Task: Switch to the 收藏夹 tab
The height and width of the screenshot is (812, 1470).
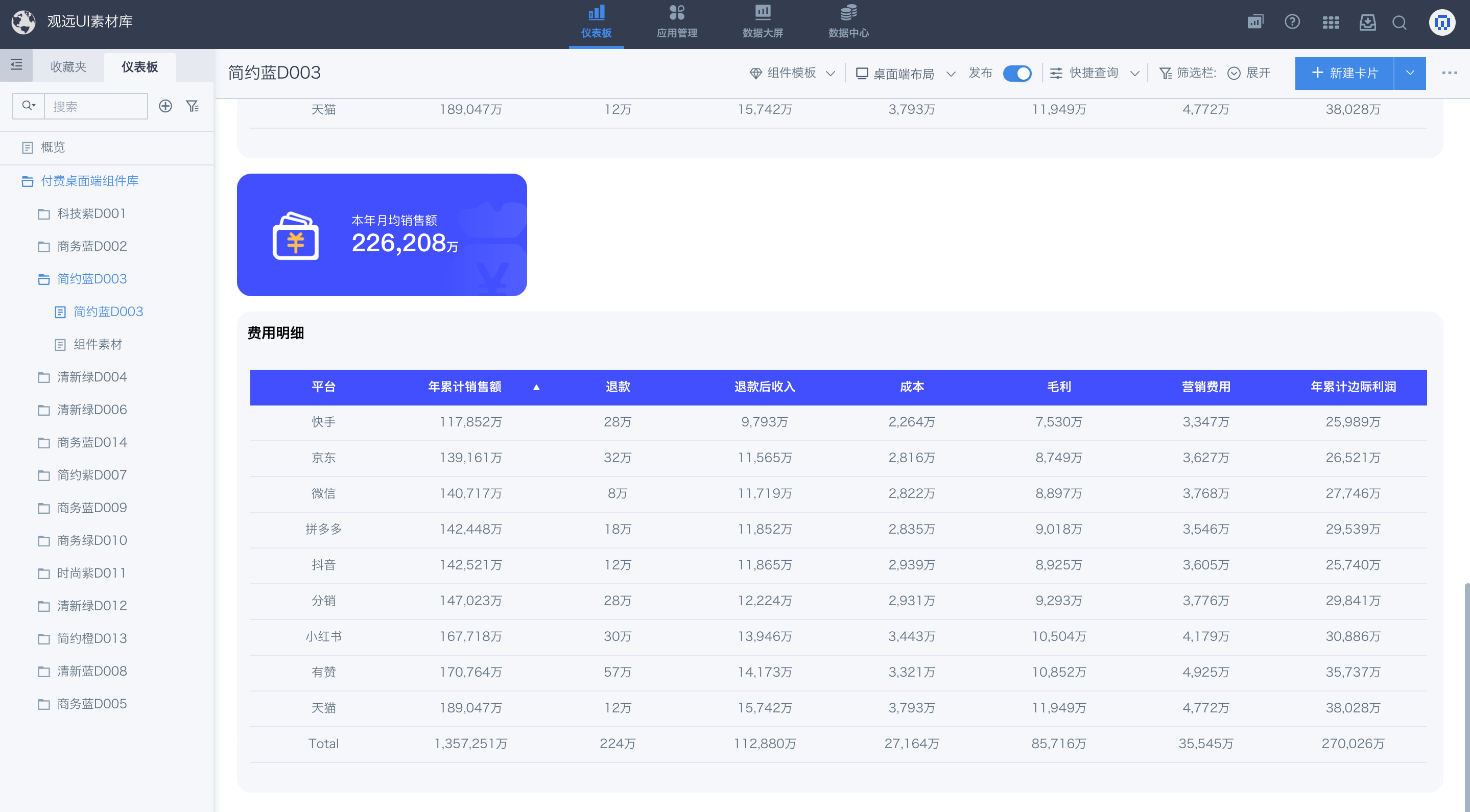Action: [68, 67]
